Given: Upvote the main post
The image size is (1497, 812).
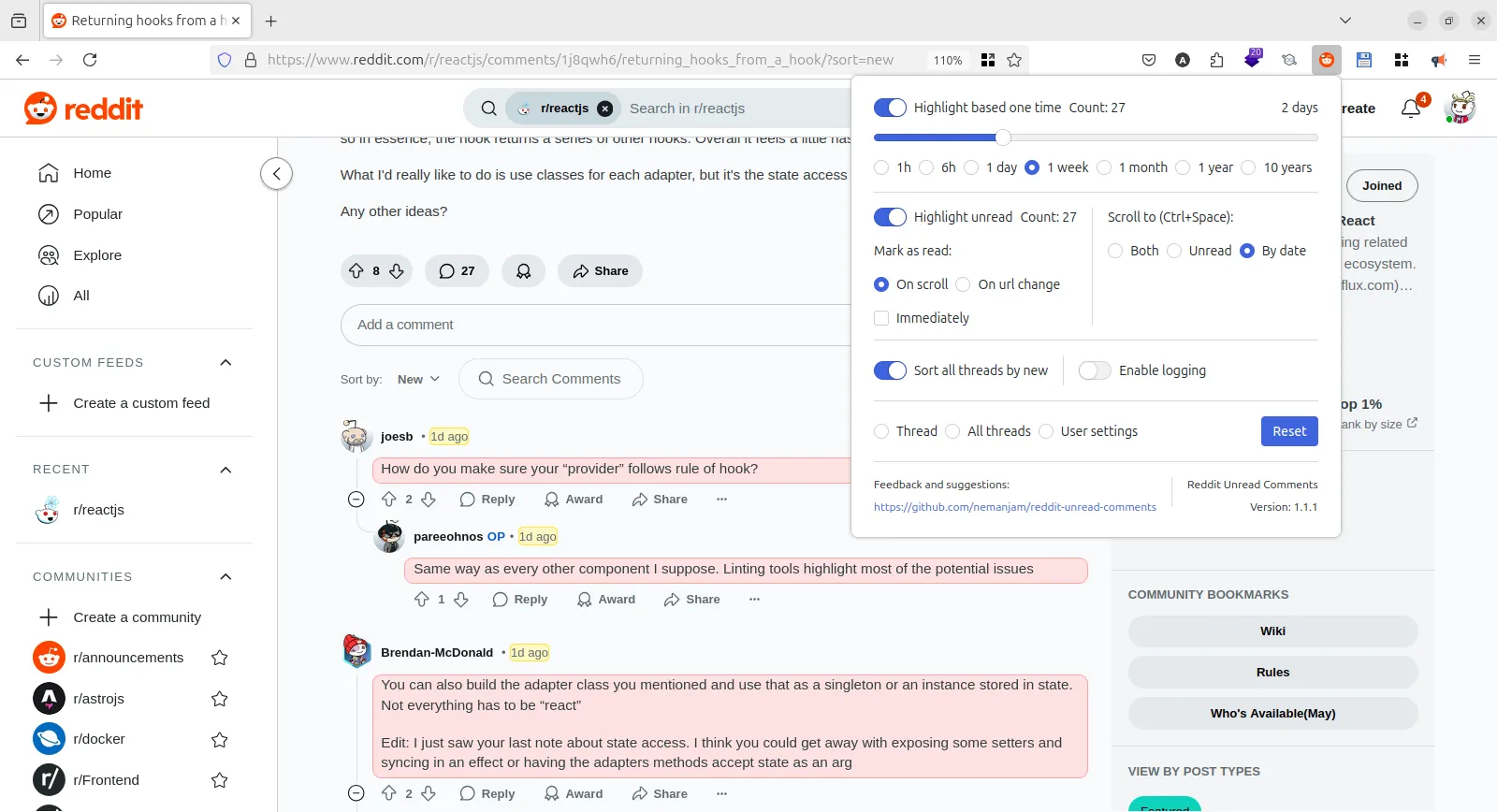Looking at the screenshot, I should (356, 271).
